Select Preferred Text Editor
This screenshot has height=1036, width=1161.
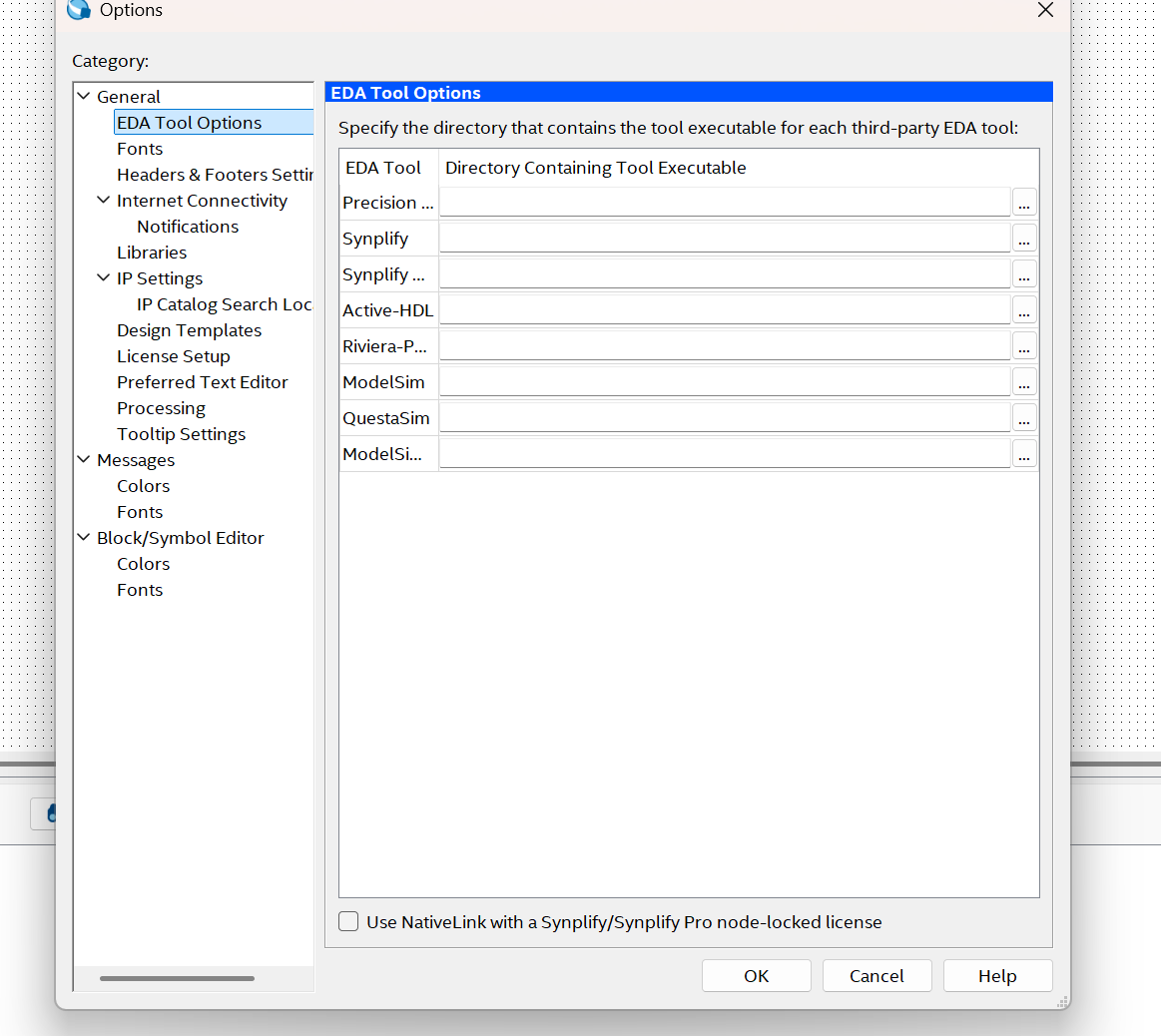[x=203, y=382]
